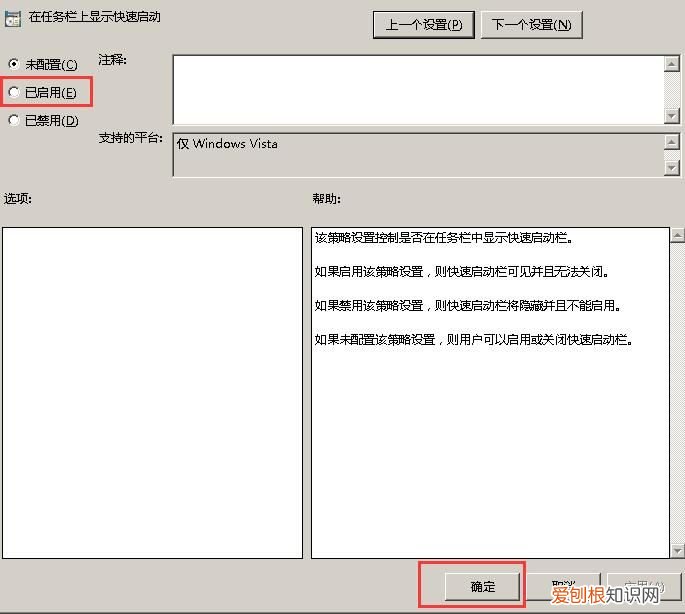685x614 pixels.
Task: Click the 支持的平台 box scroll up arrow
Action: [671, 142]
